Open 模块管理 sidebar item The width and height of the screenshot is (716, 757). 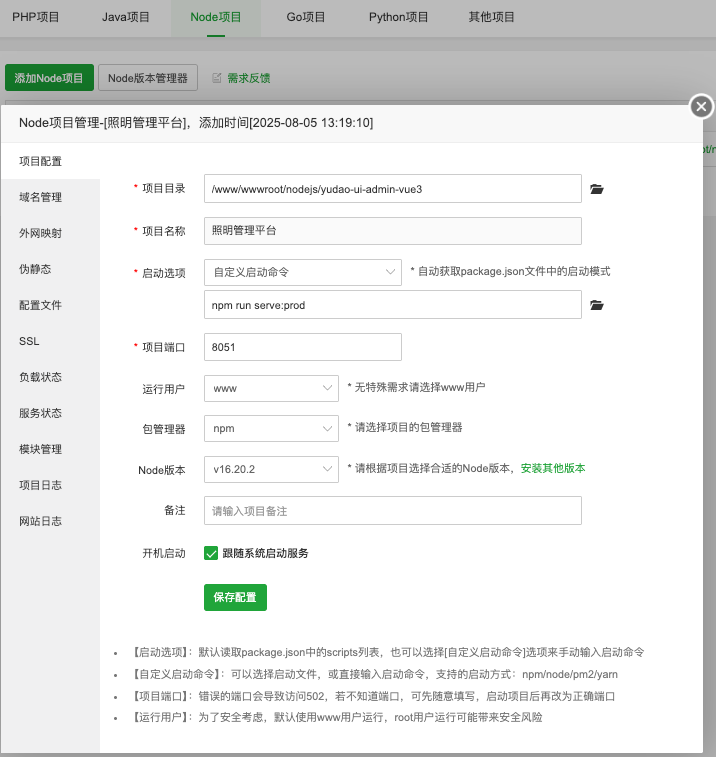[50, 449]
